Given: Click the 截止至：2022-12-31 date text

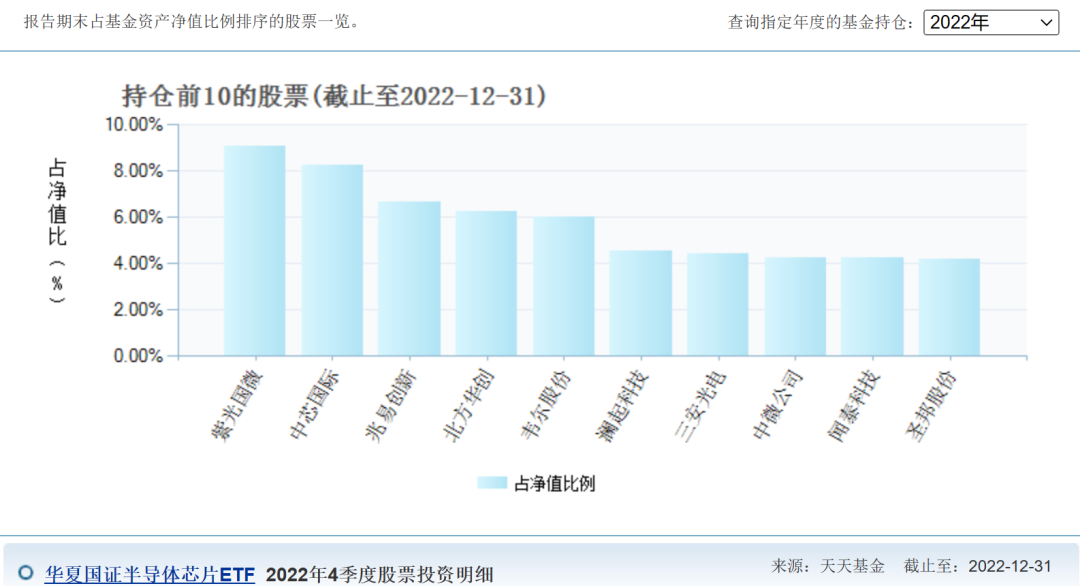Looking at the screenshot, I should (x=977, y=566).
